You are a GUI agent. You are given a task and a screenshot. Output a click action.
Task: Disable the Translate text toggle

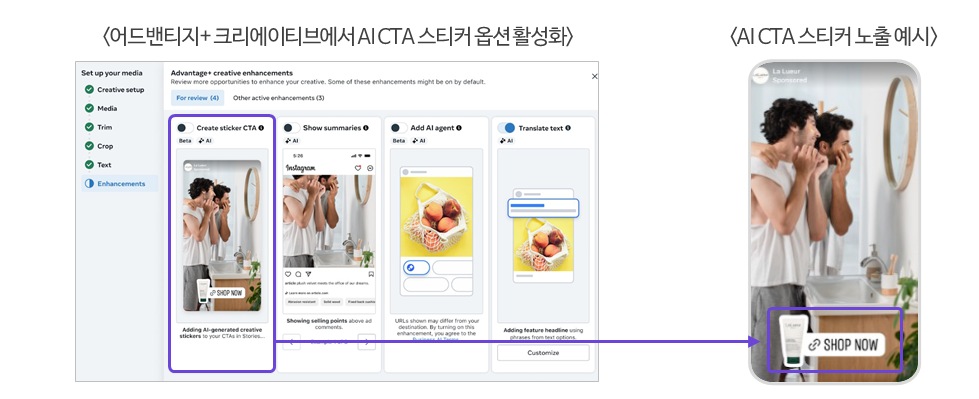(x=506, y=128)
